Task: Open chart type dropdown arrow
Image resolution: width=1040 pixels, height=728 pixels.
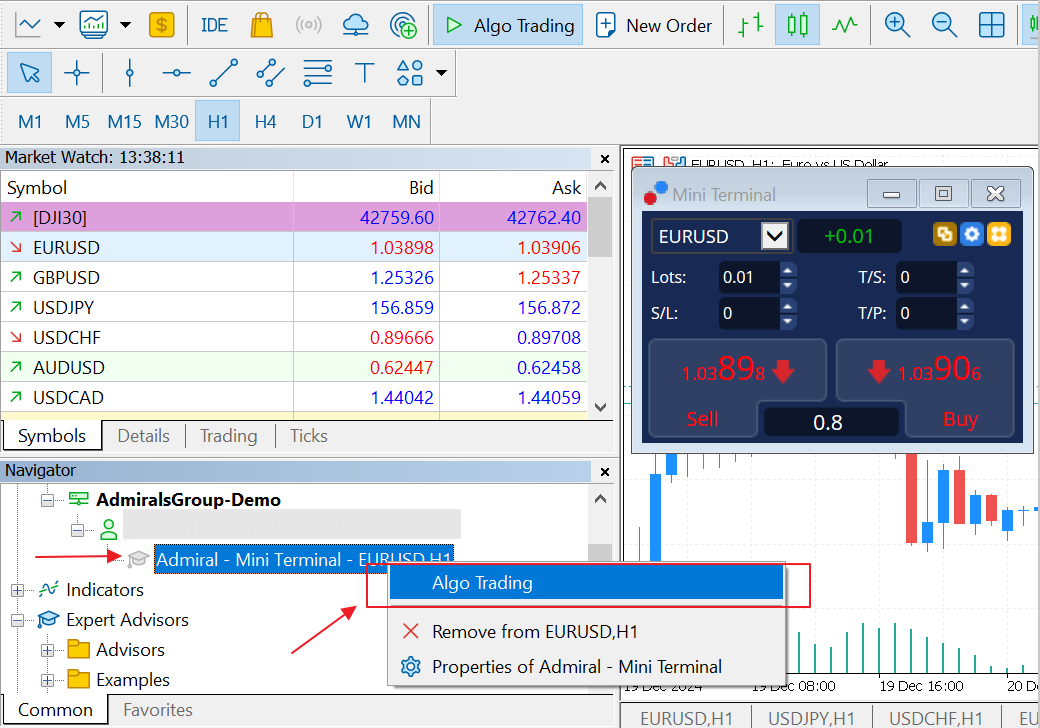Action: click(59, 25)
